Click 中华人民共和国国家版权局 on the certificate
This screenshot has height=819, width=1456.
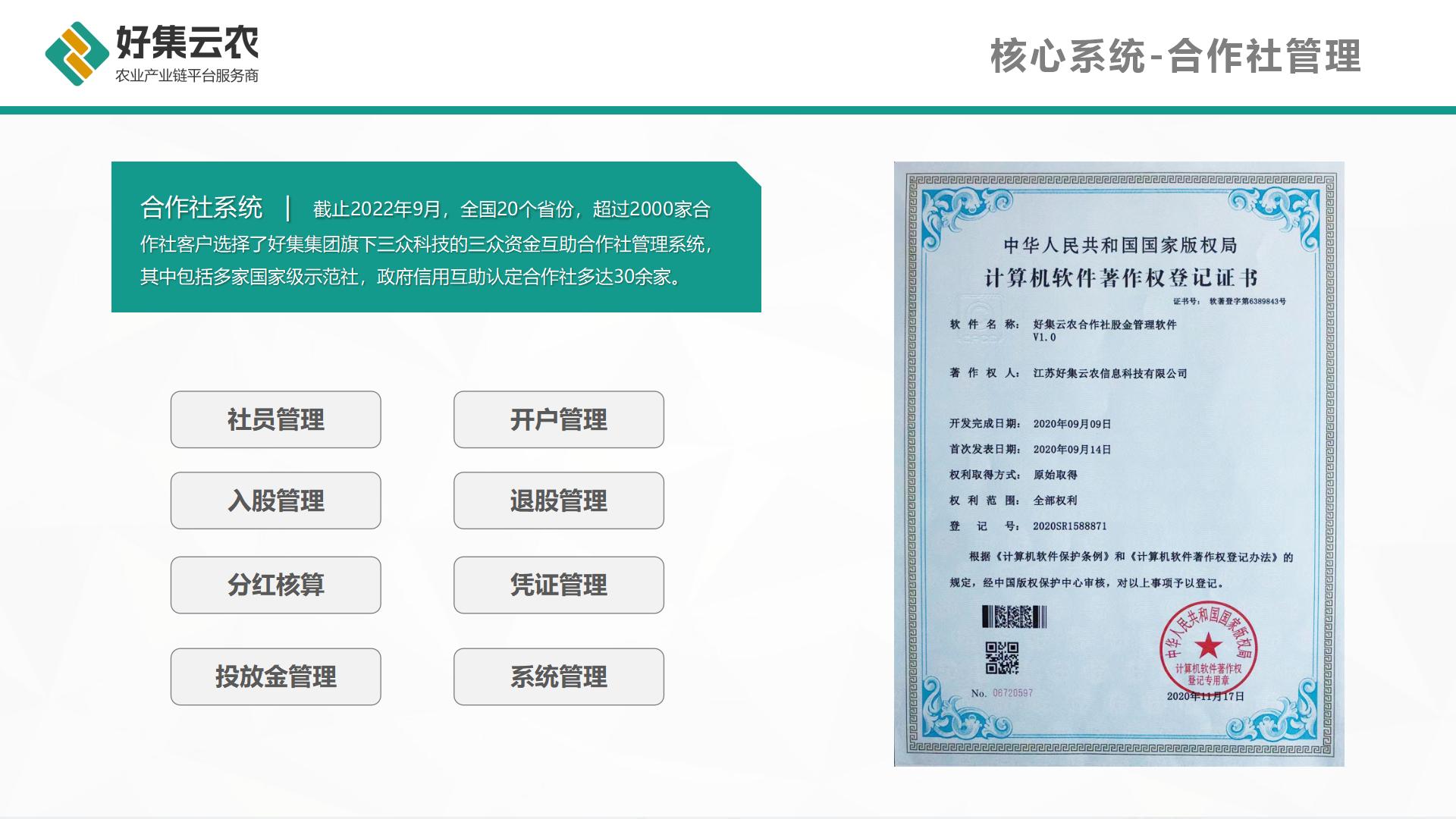pos(1121,245)
